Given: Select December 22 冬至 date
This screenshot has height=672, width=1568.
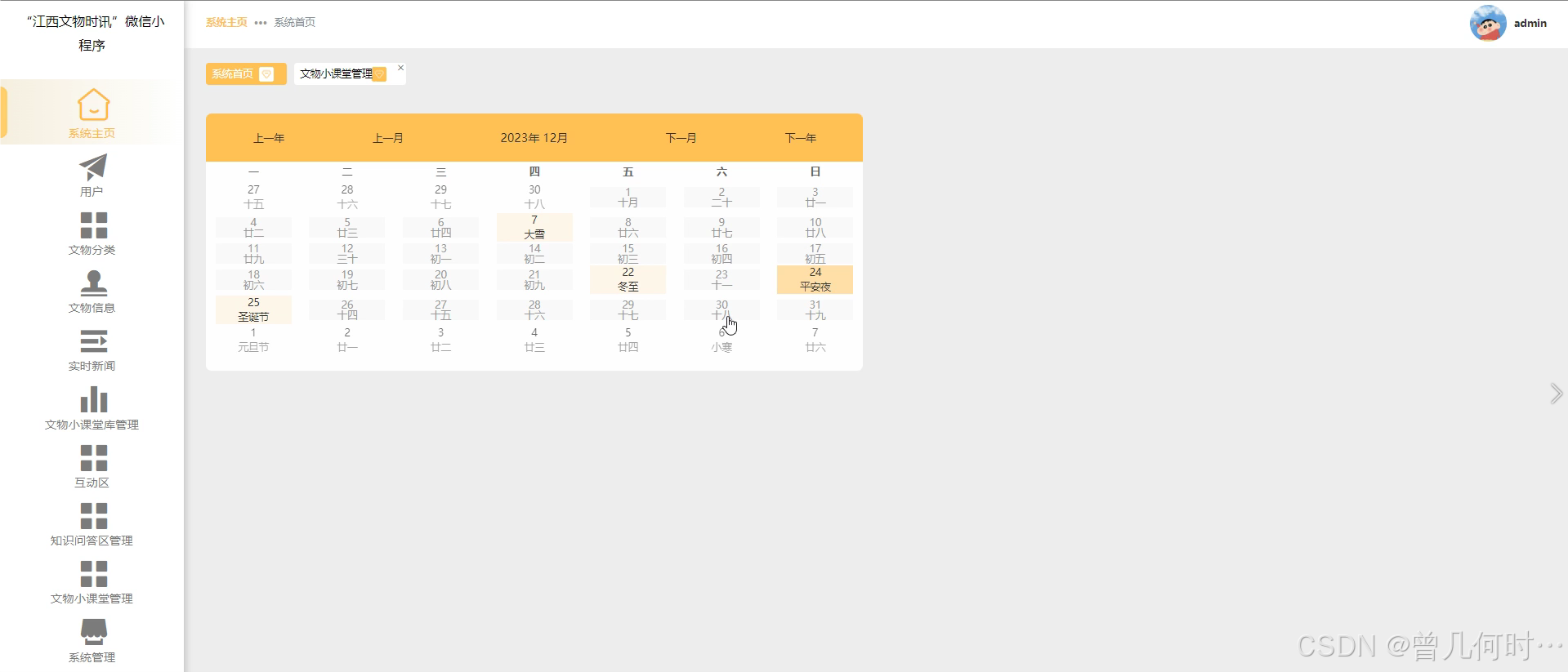Looking at the screenshot, I should [x=628, y=279].
